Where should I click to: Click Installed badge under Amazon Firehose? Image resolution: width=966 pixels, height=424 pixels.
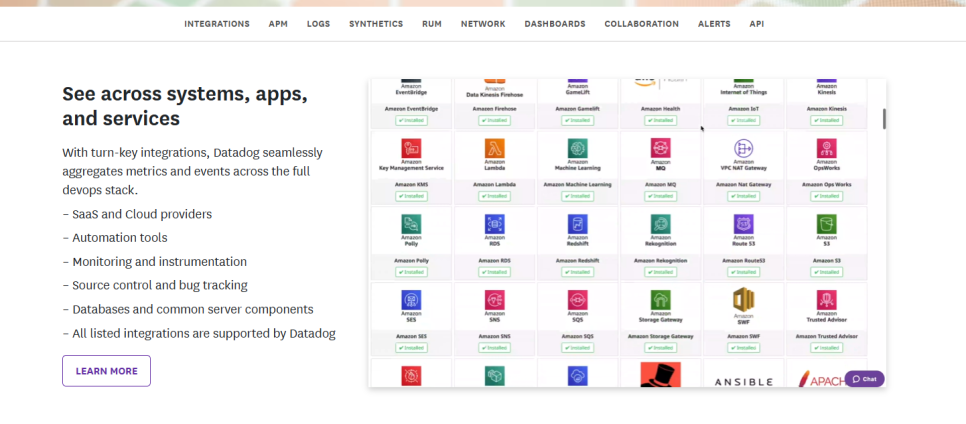tap(494, 120)
